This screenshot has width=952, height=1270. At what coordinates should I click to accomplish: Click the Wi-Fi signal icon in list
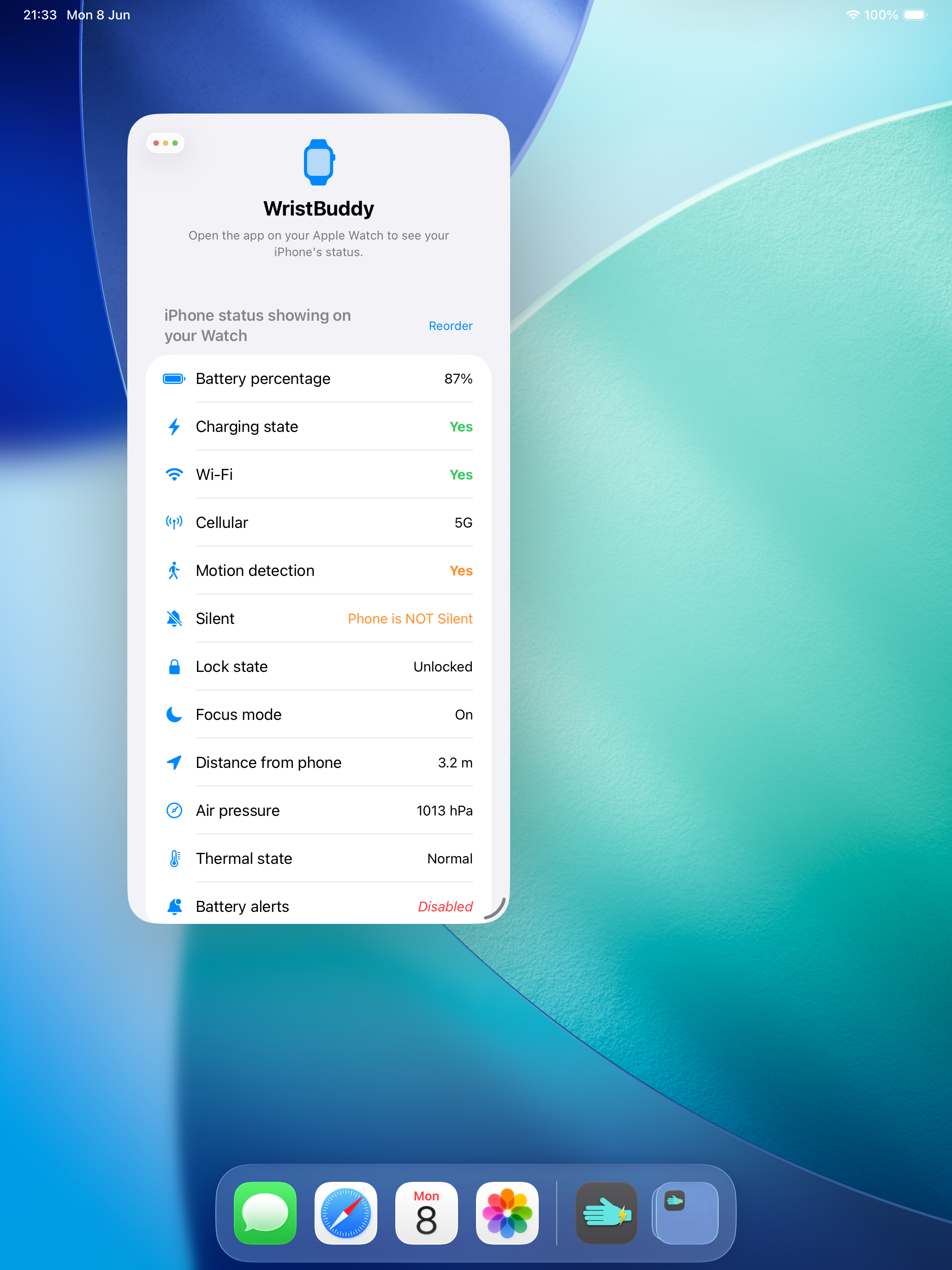click(x=174, y=475)
